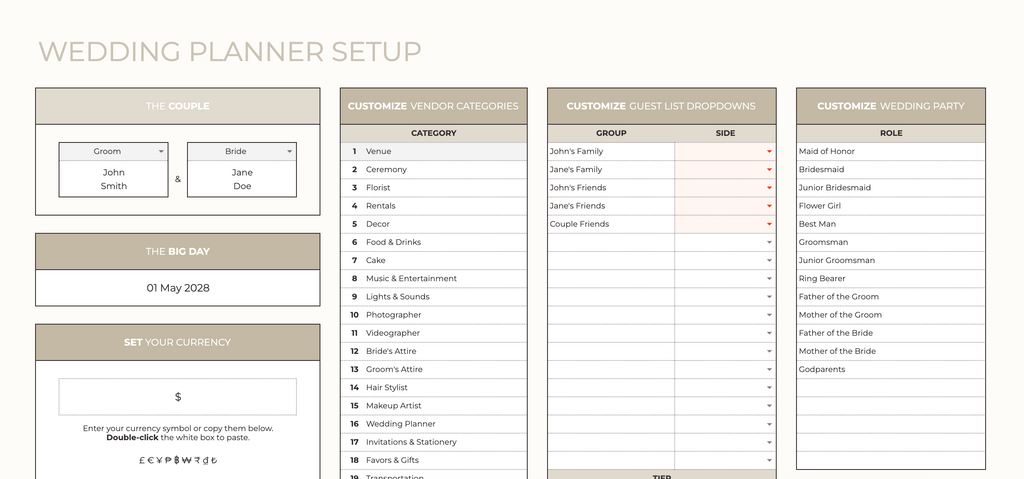Image resolution: width=1024 pixels, height=479 pixels.
Task: Select the Best Man role cell
Action: [891, 224]
